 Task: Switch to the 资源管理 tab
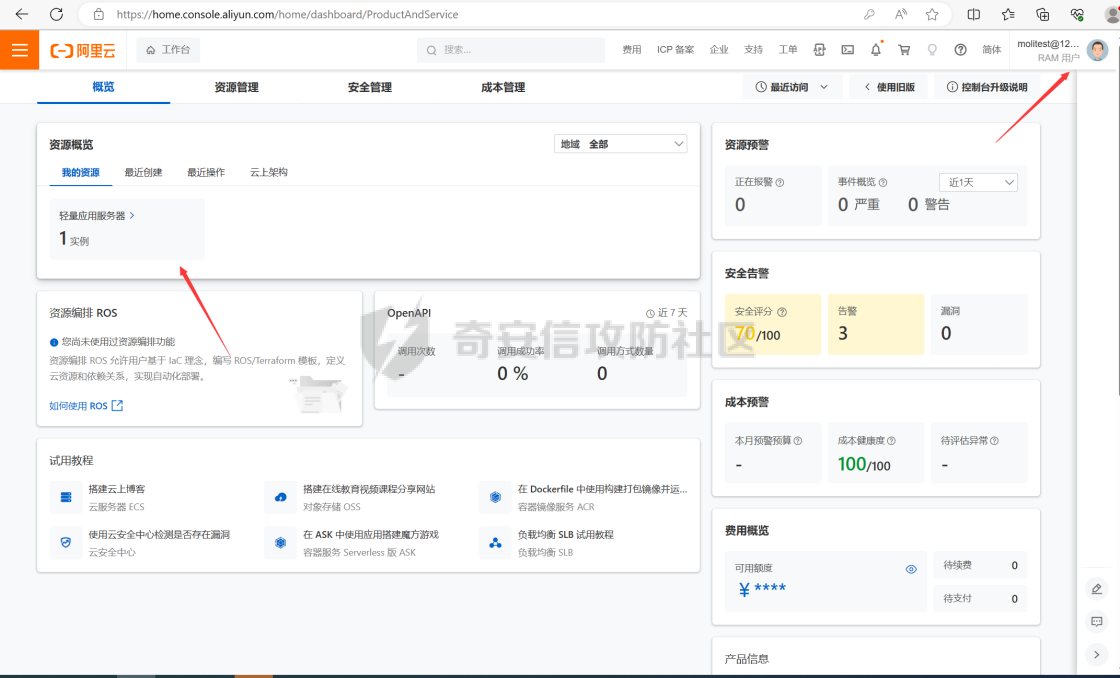tap(236, 88)
